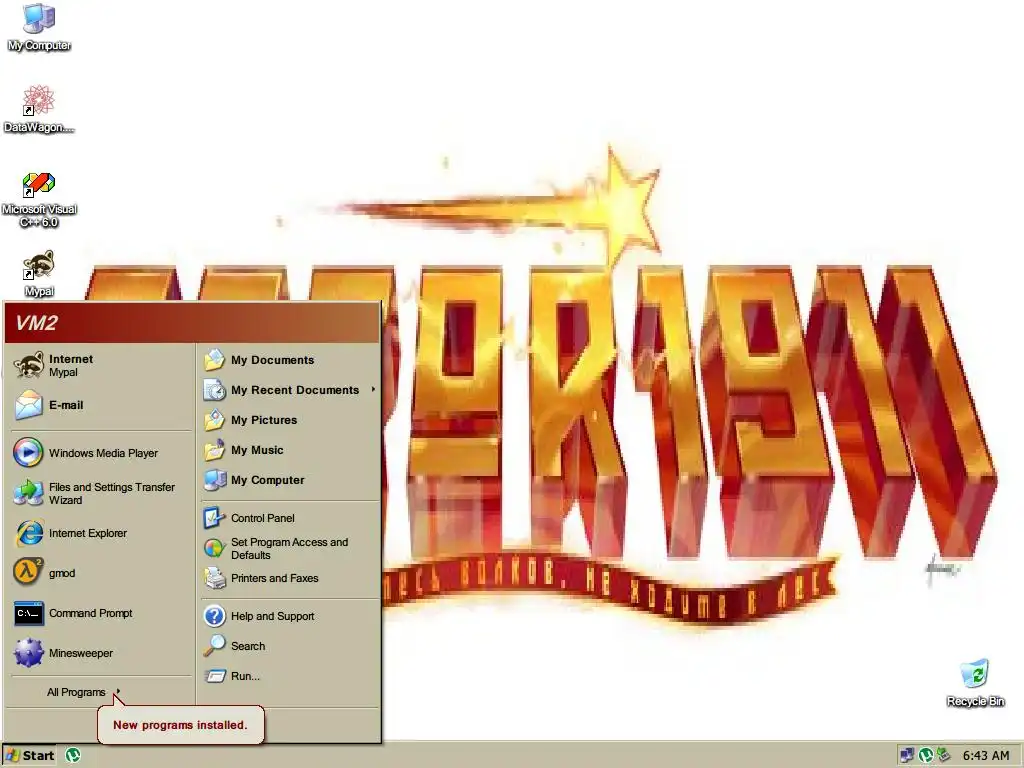Click the gmod lambda icon
1024x768 pixels.
(x=28, y=573)
